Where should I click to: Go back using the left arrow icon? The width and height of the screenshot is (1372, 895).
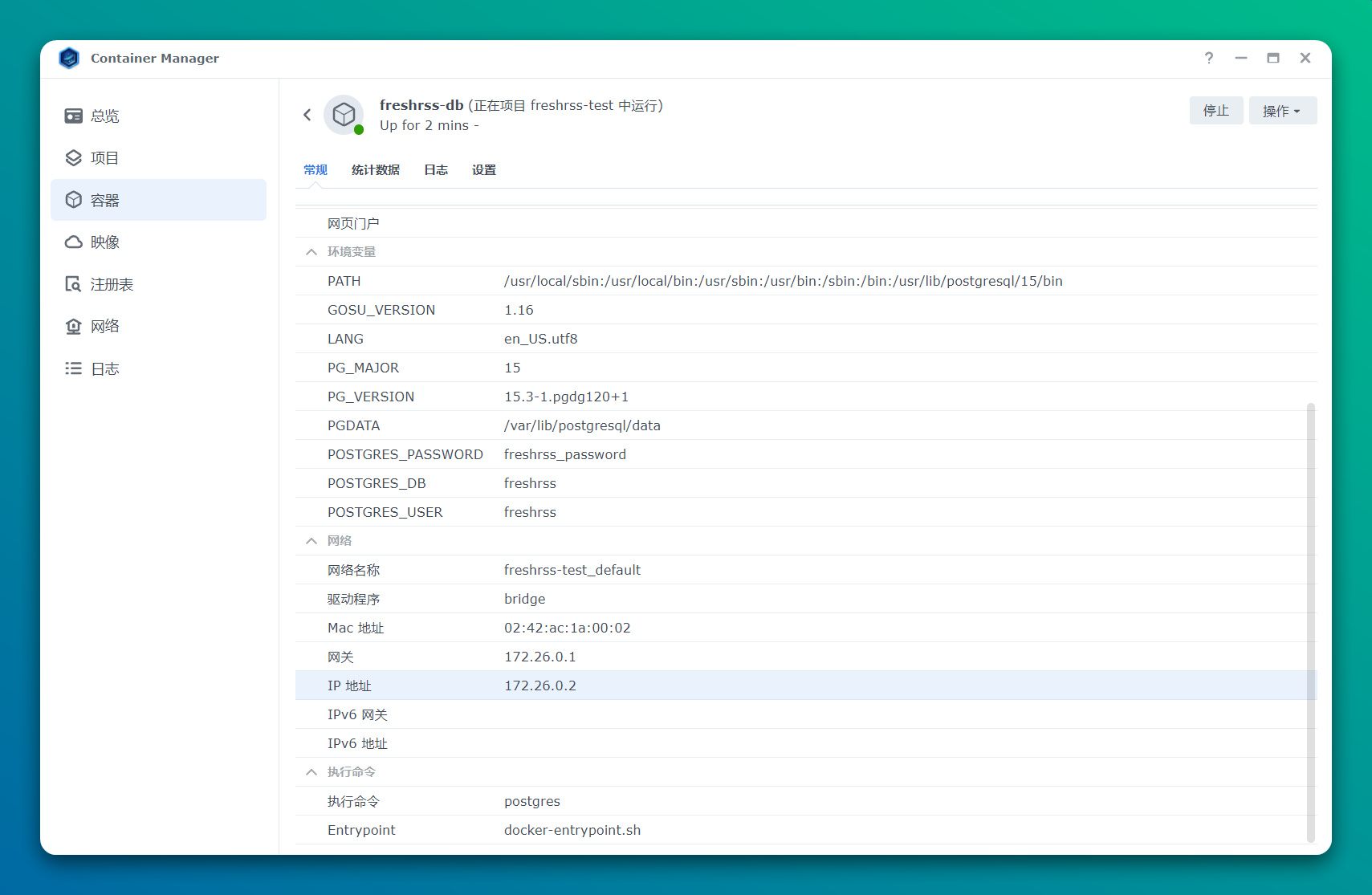[307, 115]
